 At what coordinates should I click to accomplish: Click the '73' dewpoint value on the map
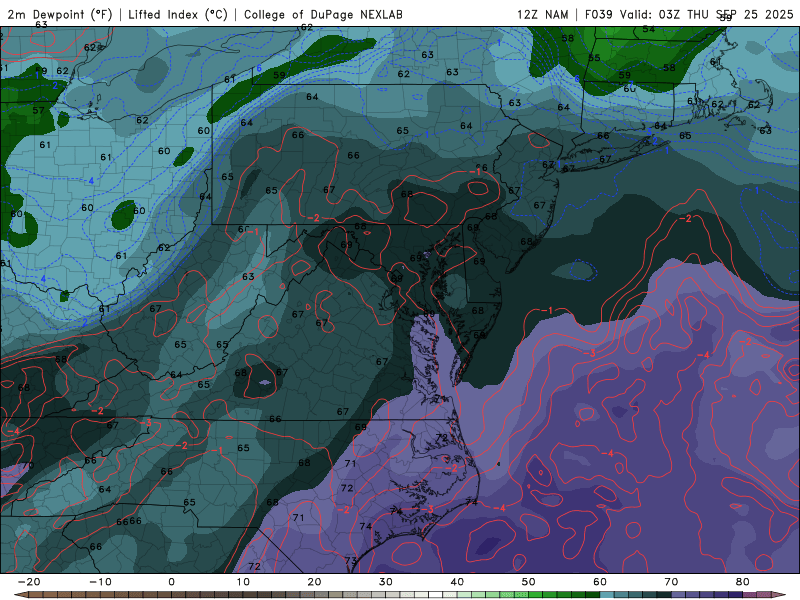[x=351, y=561]
